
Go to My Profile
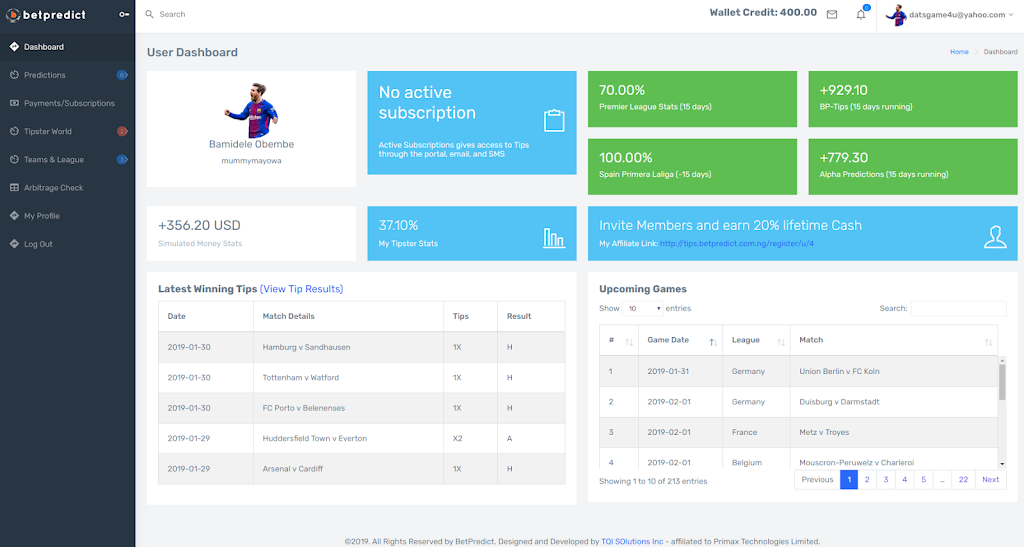click(67, 215)
